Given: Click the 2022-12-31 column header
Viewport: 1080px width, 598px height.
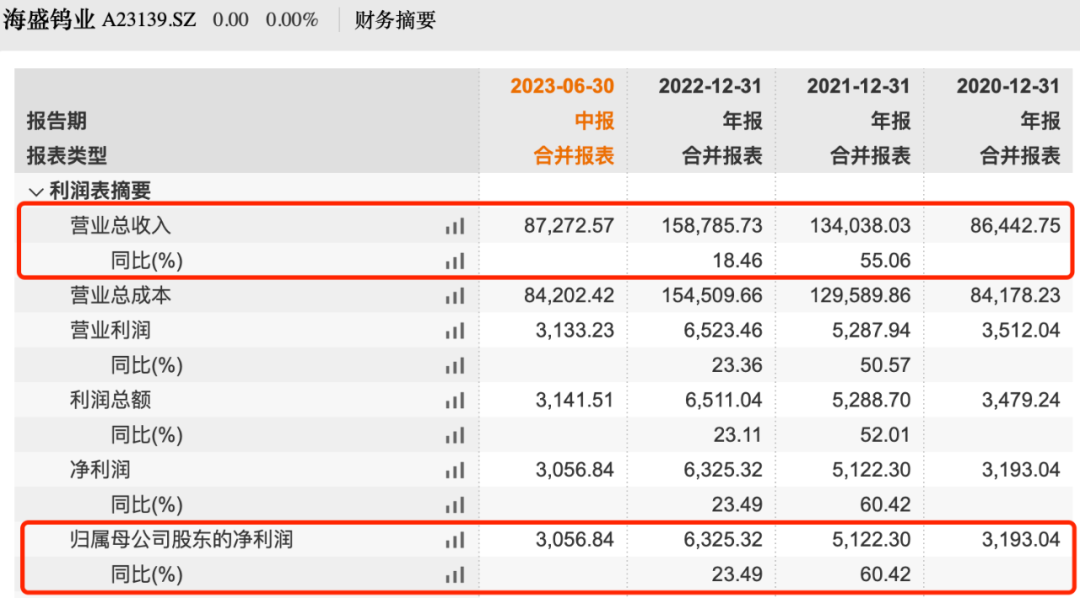Looking at the screenshot, I should click(710, 87).
